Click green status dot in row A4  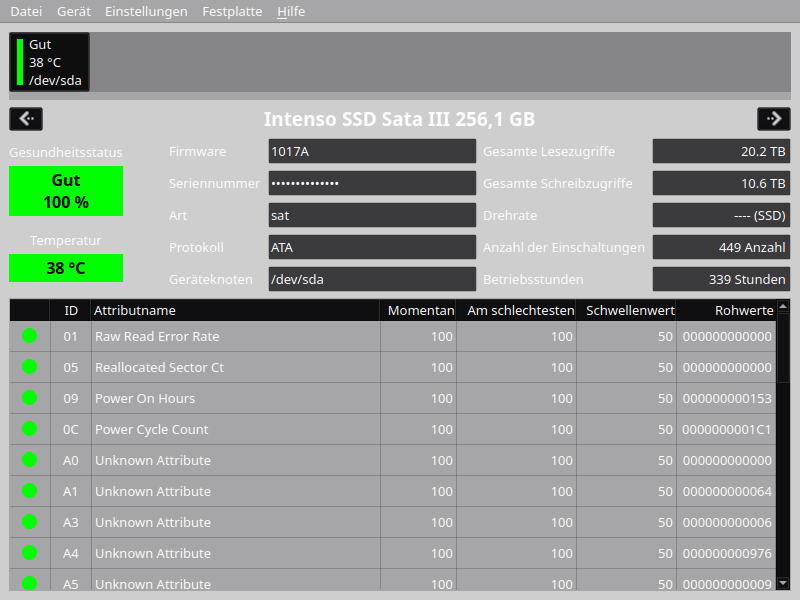[30, 553]
